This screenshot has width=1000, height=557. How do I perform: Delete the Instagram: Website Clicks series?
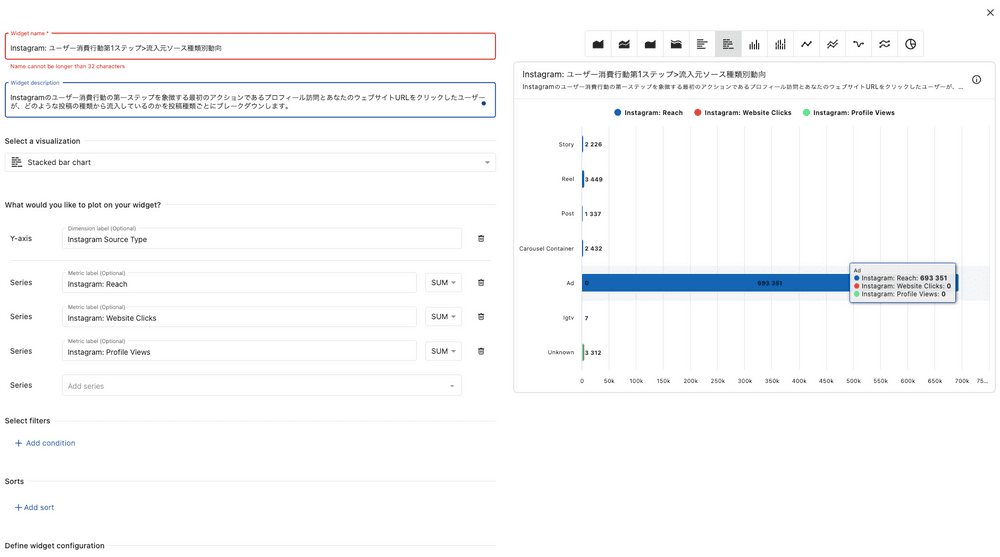pyautogui.click(x=481, y=317)
